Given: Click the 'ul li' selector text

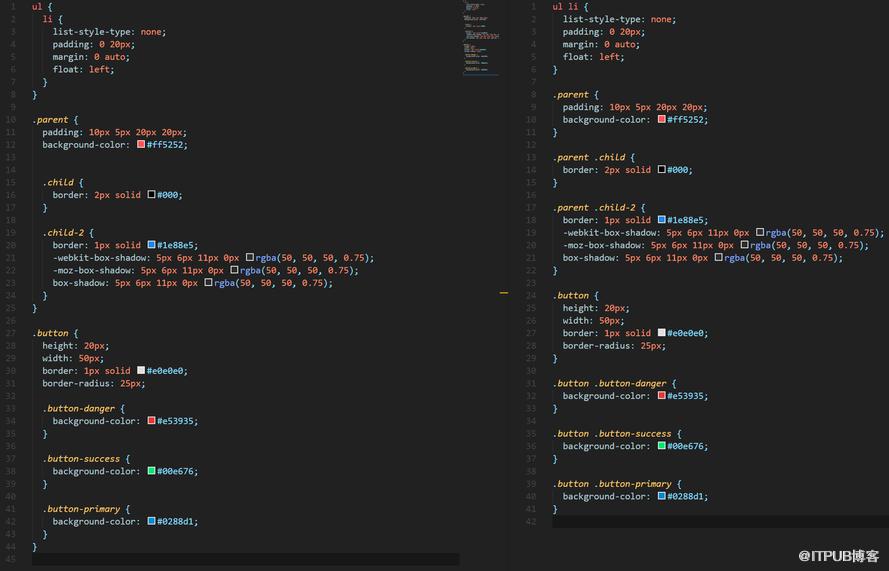Looking at the screenshot, I should [565, 7].
